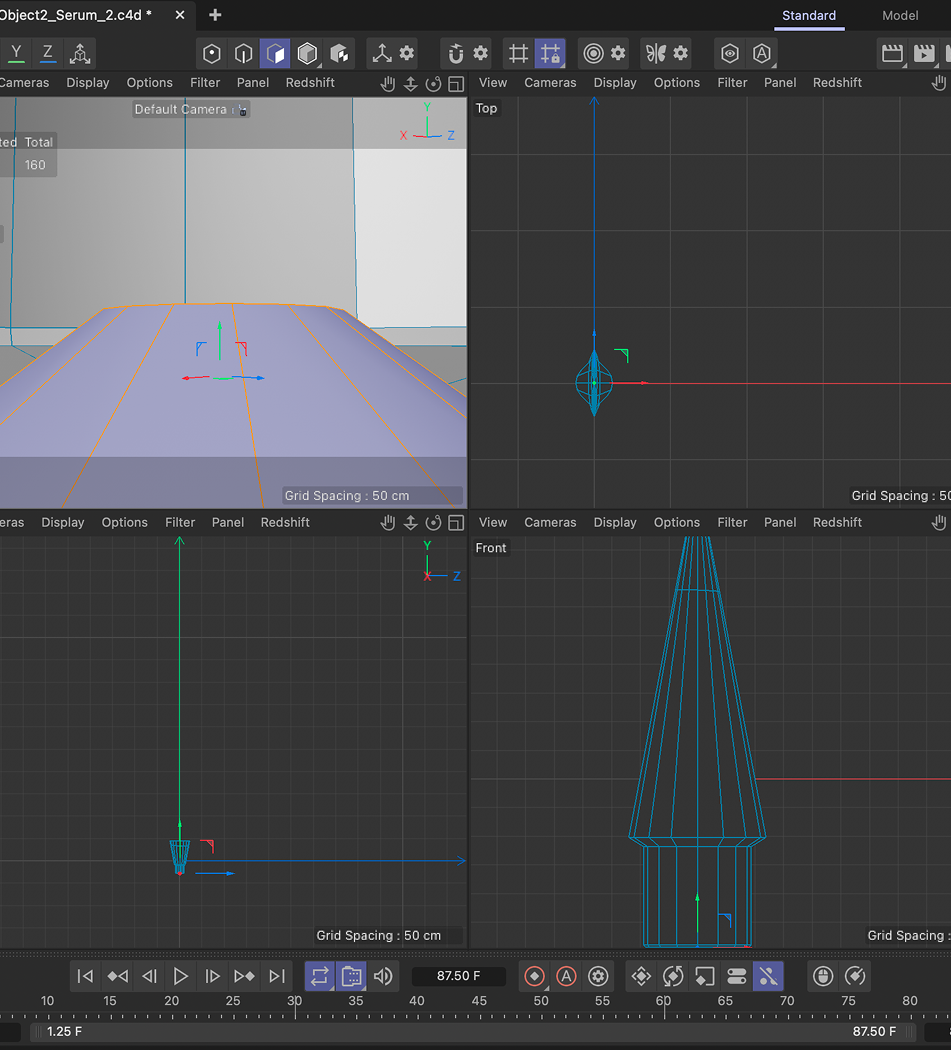
Task: Open the record settings flyout triangle
Action: pyautogui.click(x=546, y=987)
